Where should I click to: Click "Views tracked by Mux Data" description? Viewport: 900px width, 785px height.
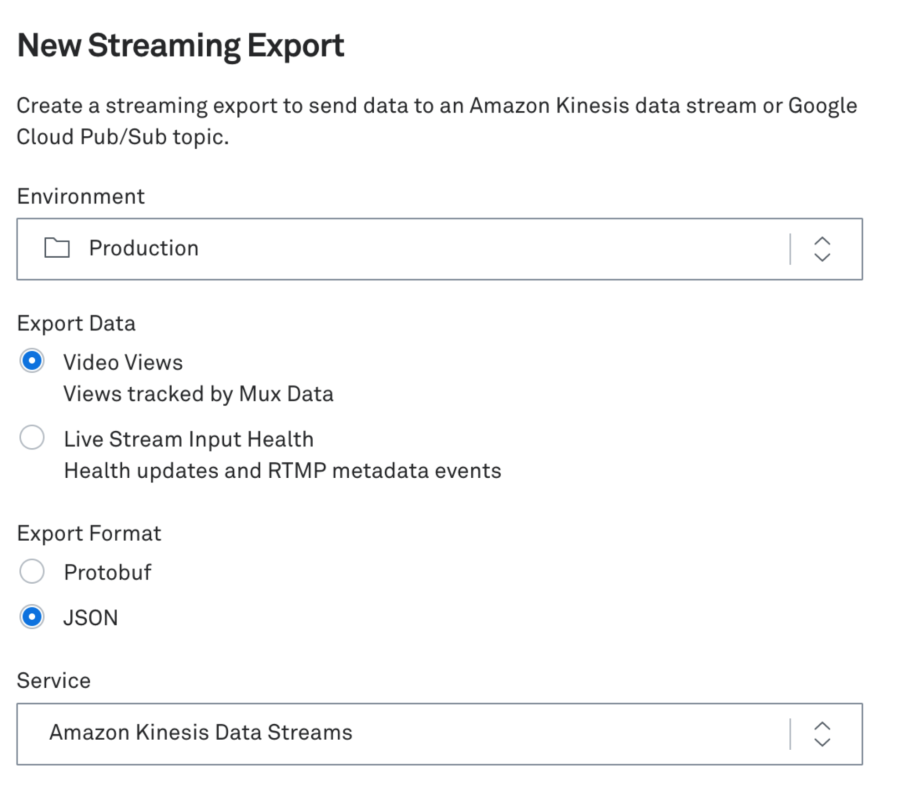coord(198,394)
